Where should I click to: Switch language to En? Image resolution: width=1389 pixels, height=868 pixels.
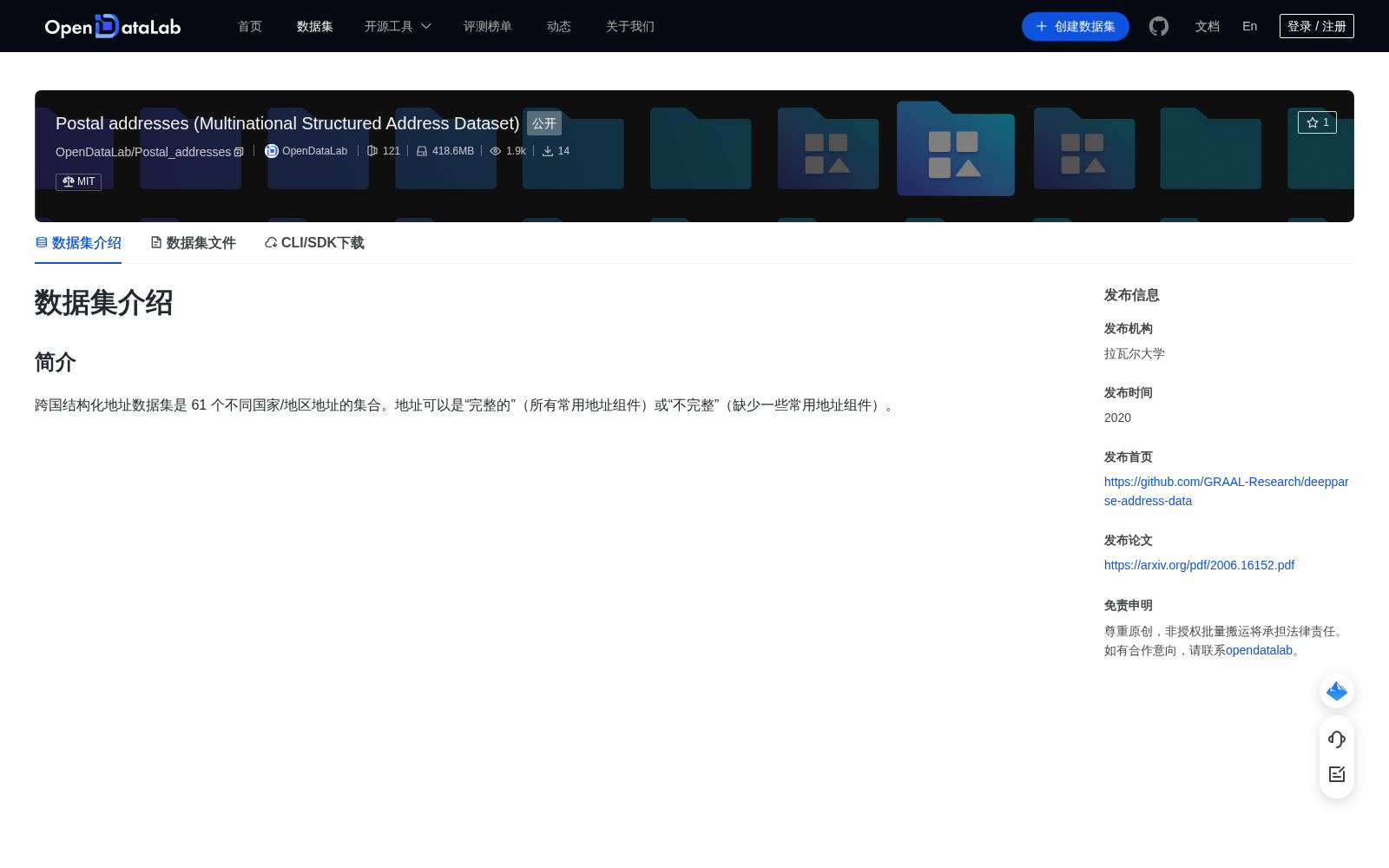[x=1250, y=26]
